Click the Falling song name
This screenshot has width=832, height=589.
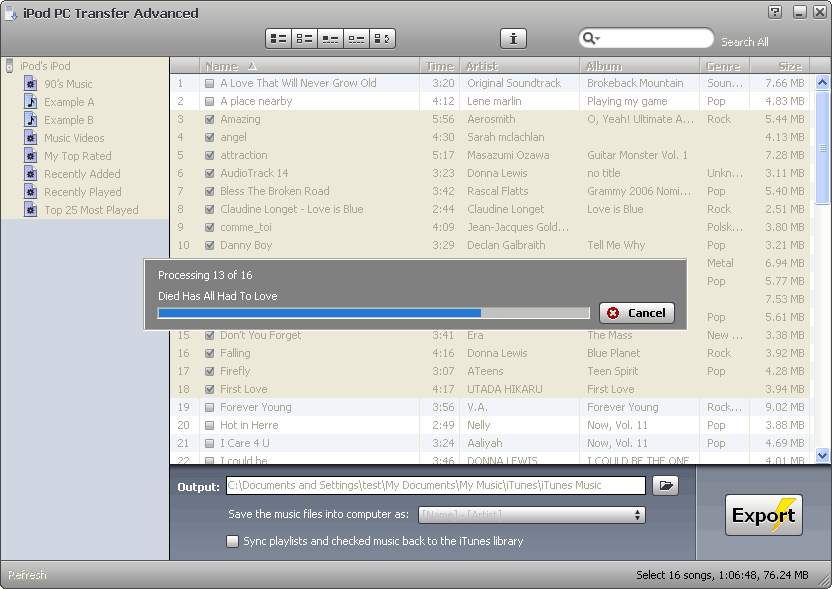(x=235, y=353)
